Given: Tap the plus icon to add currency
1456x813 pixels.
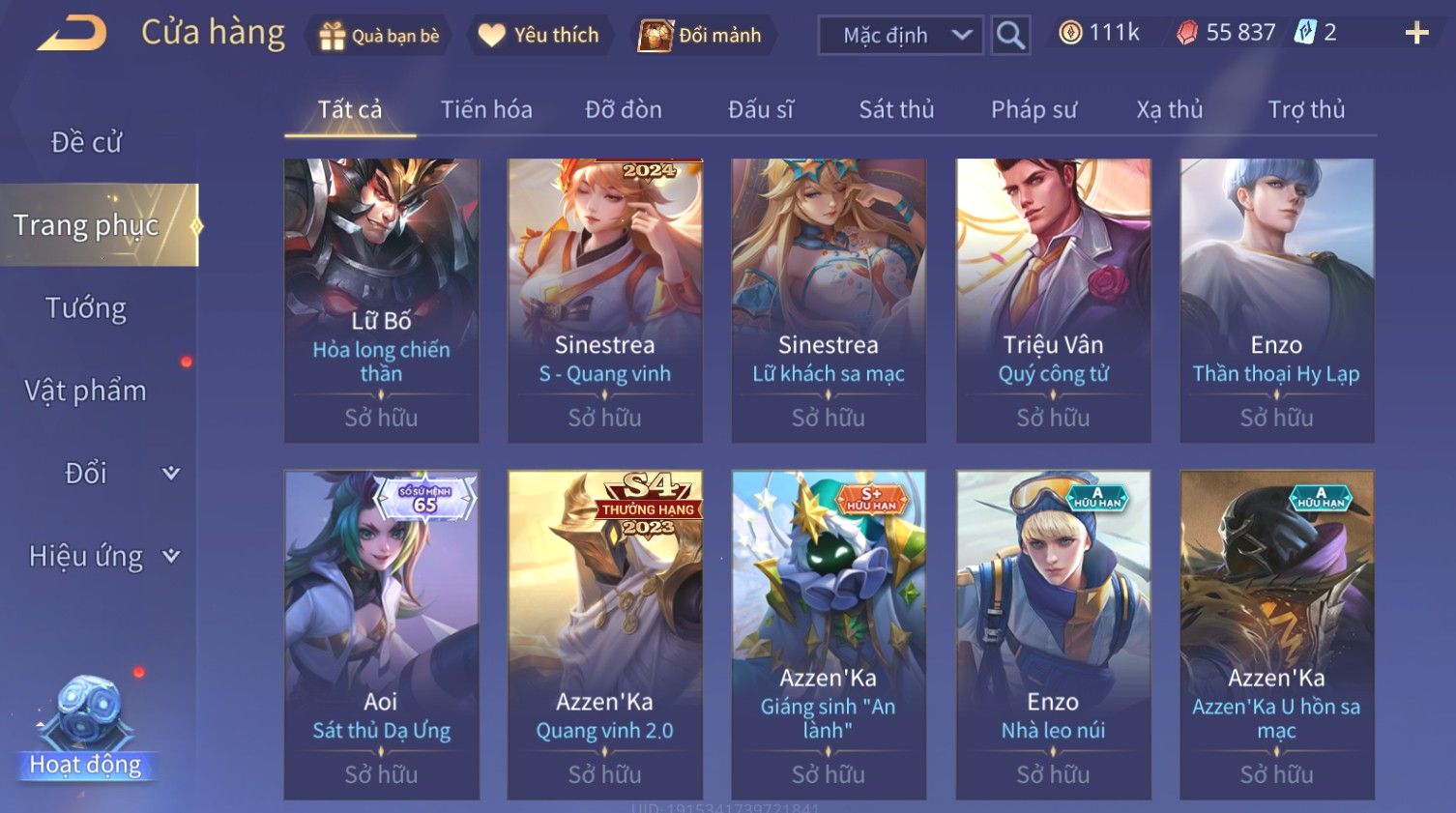Looking at the screenshot, I should [1416, 34].
